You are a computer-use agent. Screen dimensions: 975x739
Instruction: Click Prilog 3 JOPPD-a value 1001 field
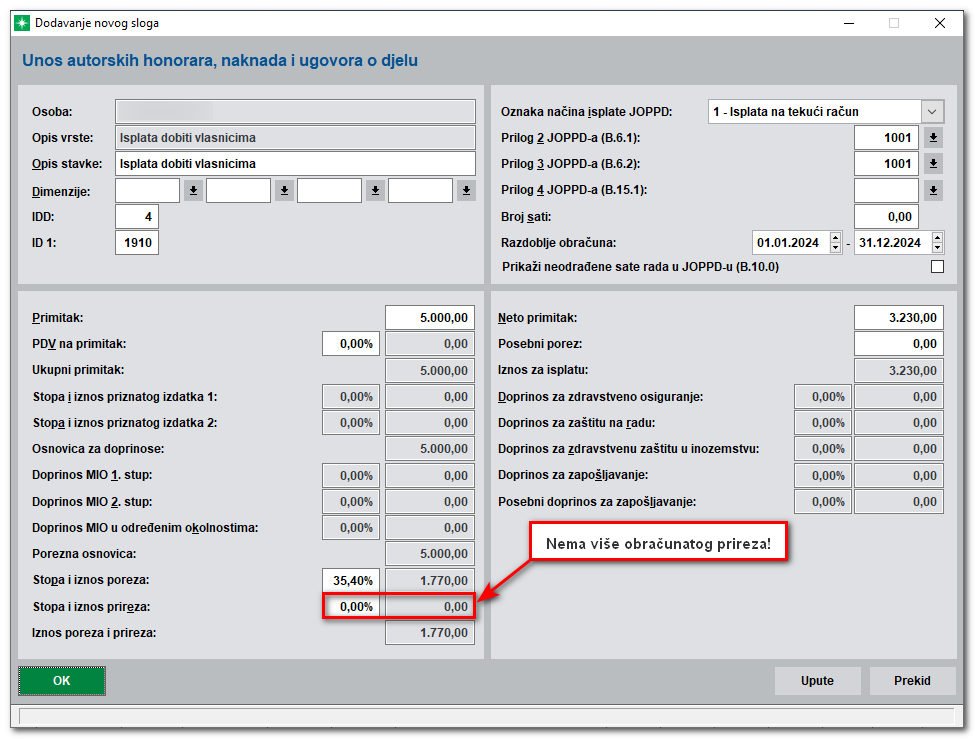click(x=886, y=164)
